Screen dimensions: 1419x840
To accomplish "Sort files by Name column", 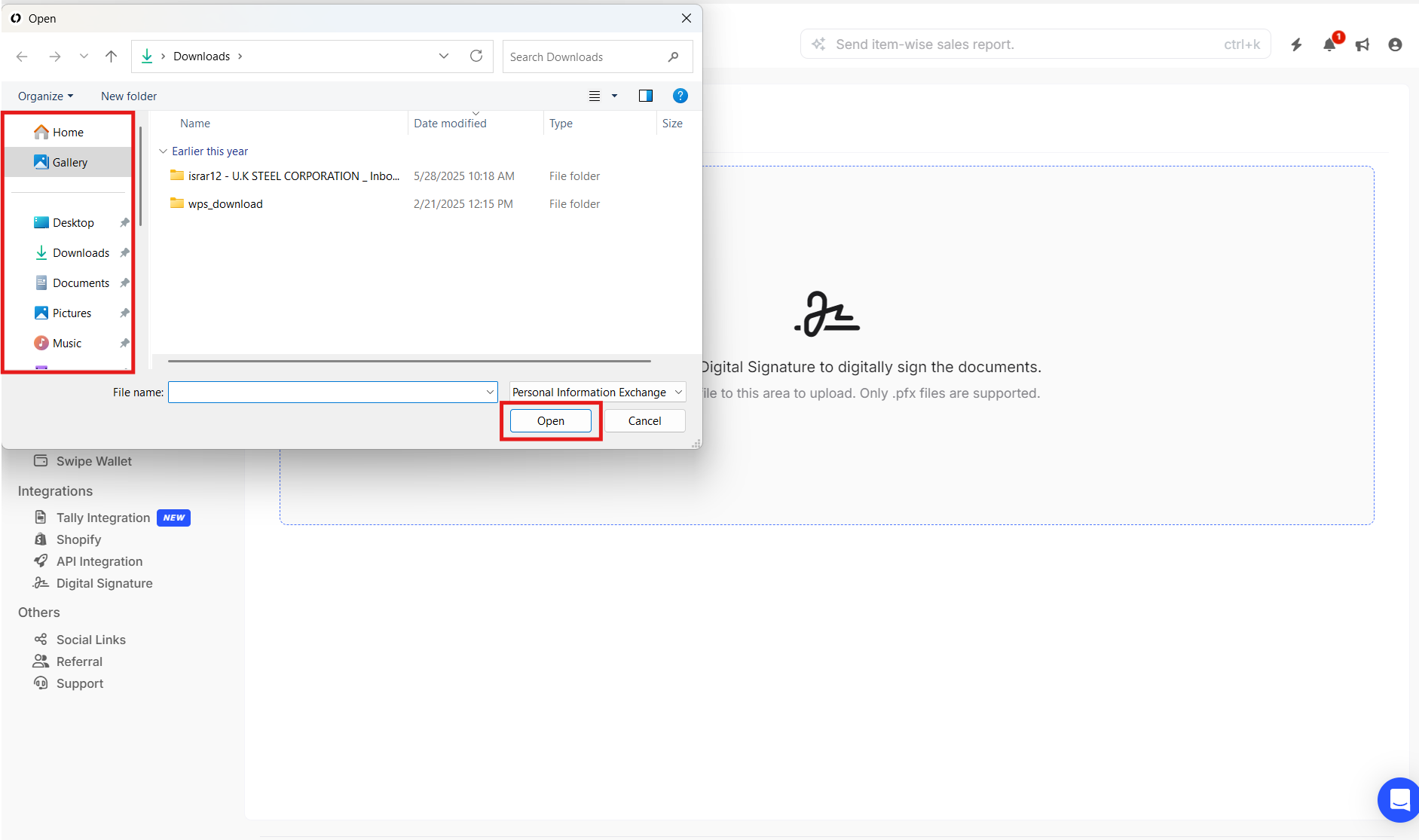I will [195, 124].
